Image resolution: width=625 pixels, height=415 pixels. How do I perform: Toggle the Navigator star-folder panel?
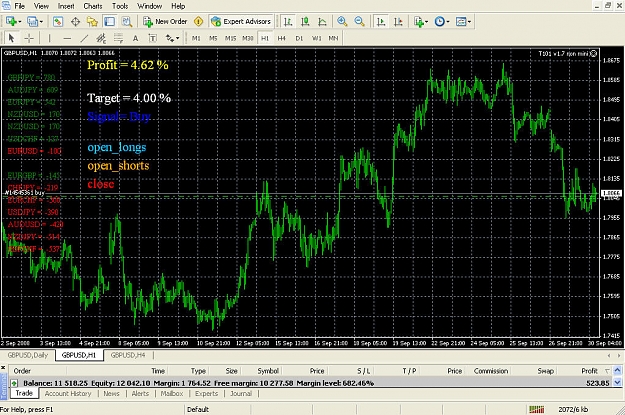coord(92,22)
